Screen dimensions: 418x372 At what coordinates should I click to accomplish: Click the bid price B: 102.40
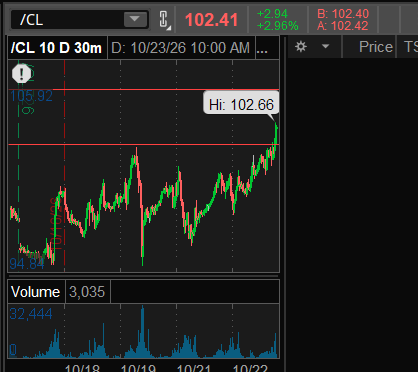tap(343, 14)
